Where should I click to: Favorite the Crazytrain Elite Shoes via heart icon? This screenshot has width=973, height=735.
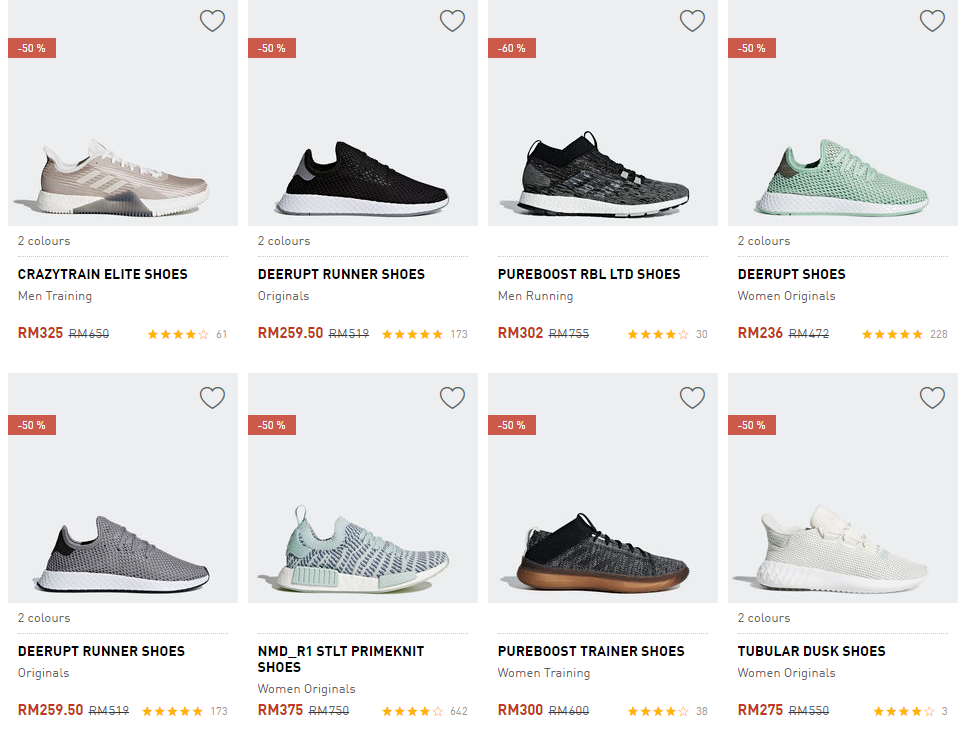[x=212, y=21]
